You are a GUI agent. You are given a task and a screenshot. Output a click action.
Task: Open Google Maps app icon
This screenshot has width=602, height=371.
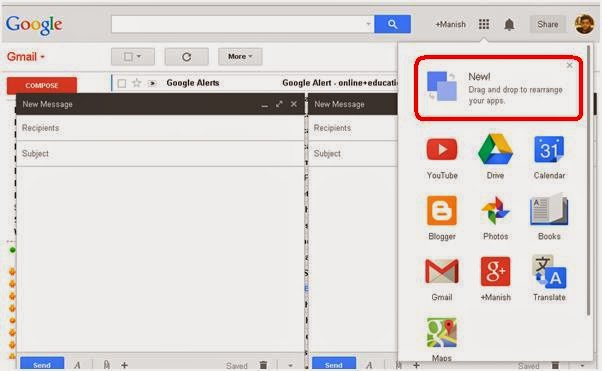coord(442,333)
